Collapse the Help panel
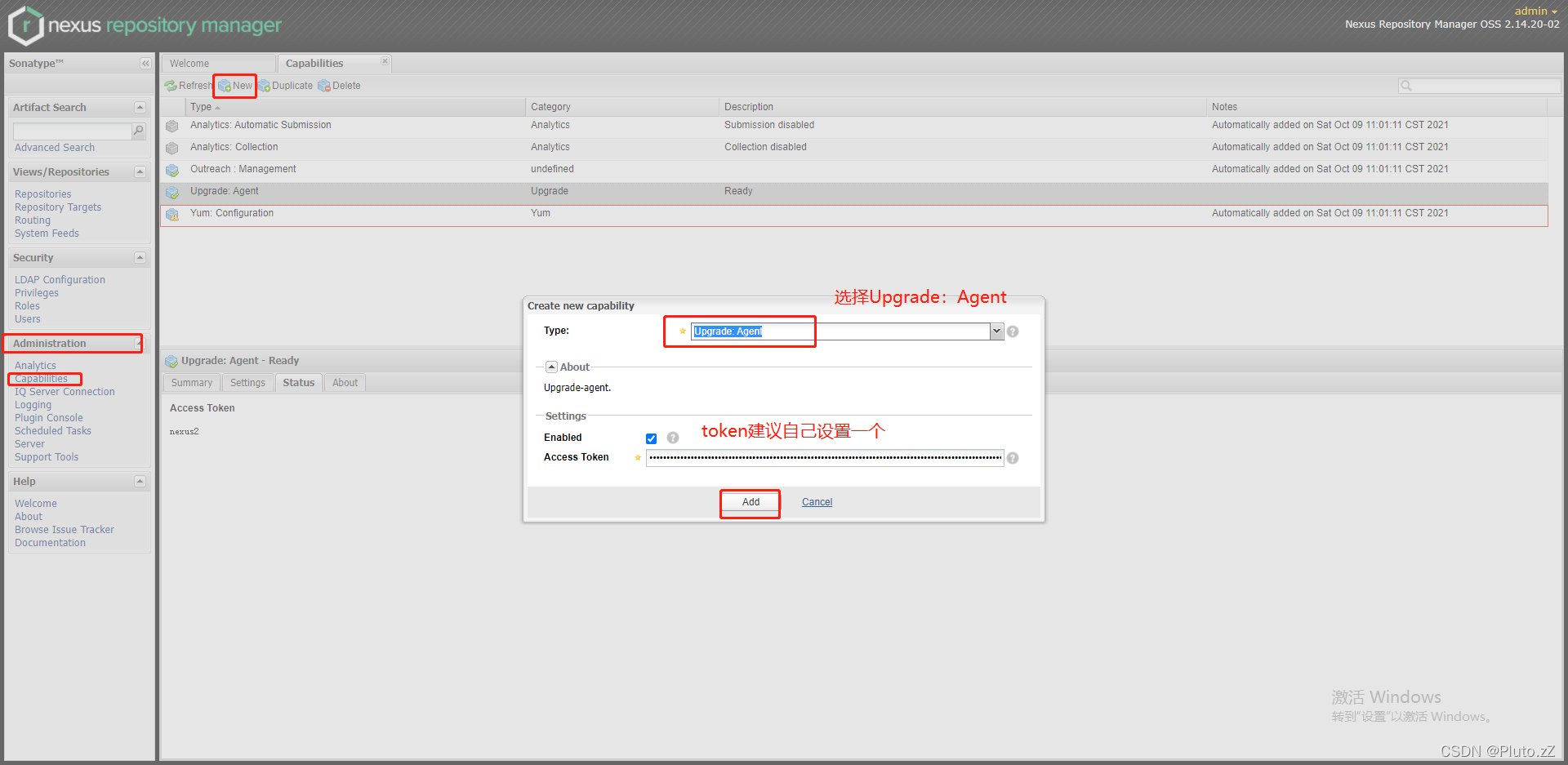Image resolution: width=1568 pixels, height=765 pixels. [140, 482]
